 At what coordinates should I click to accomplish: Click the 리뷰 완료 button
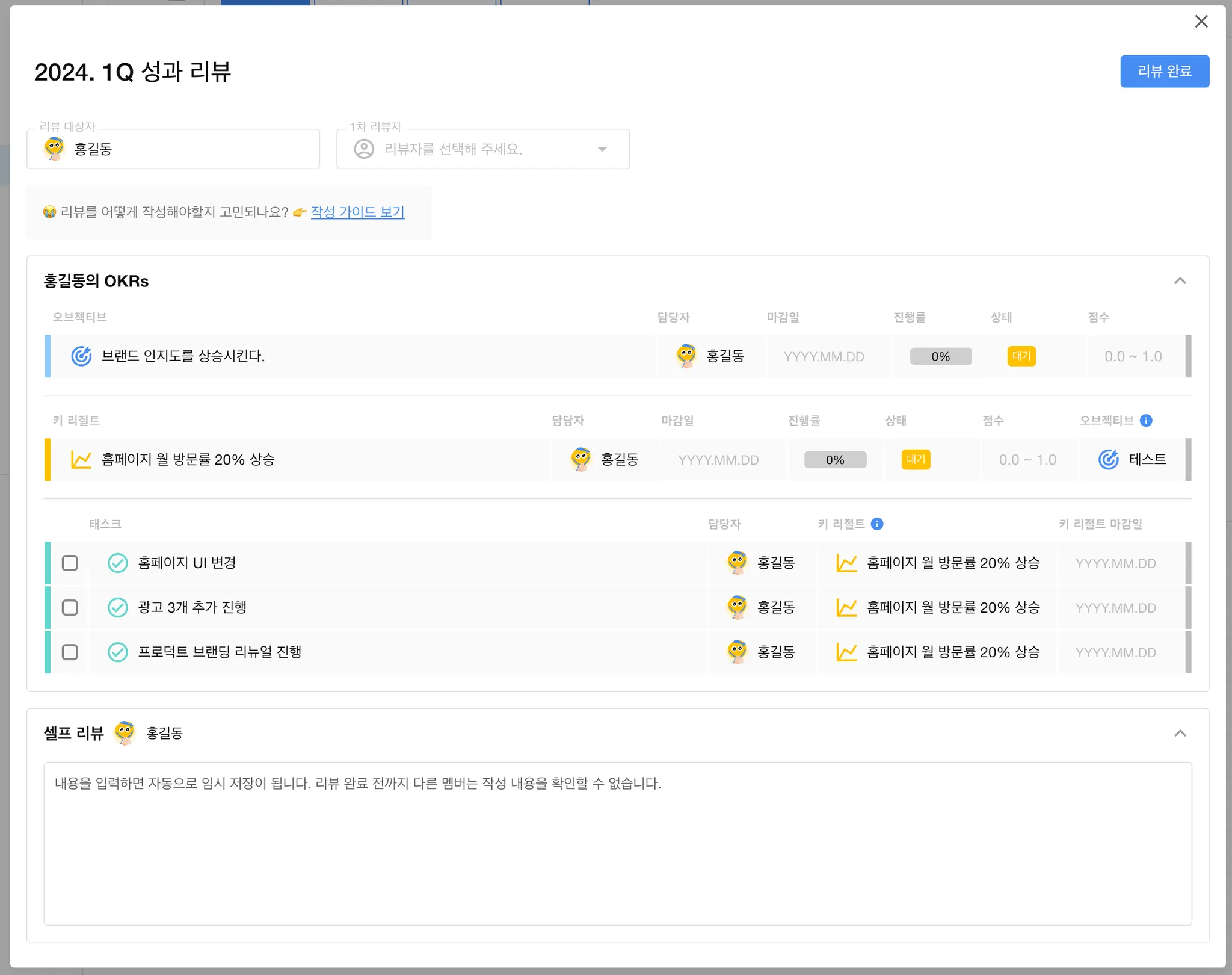pos(1164,72)
